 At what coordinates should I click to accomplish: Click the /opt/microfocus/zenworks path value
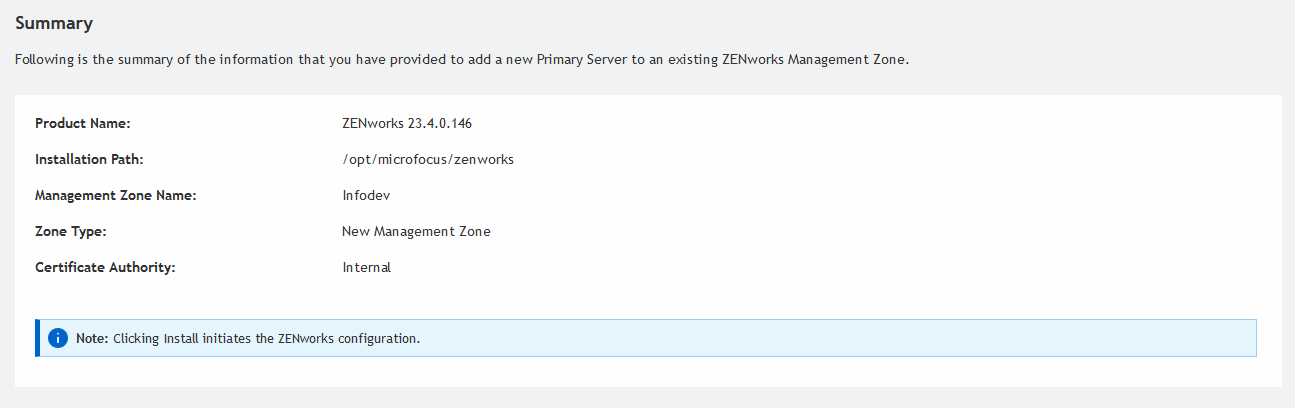[427, 159]
